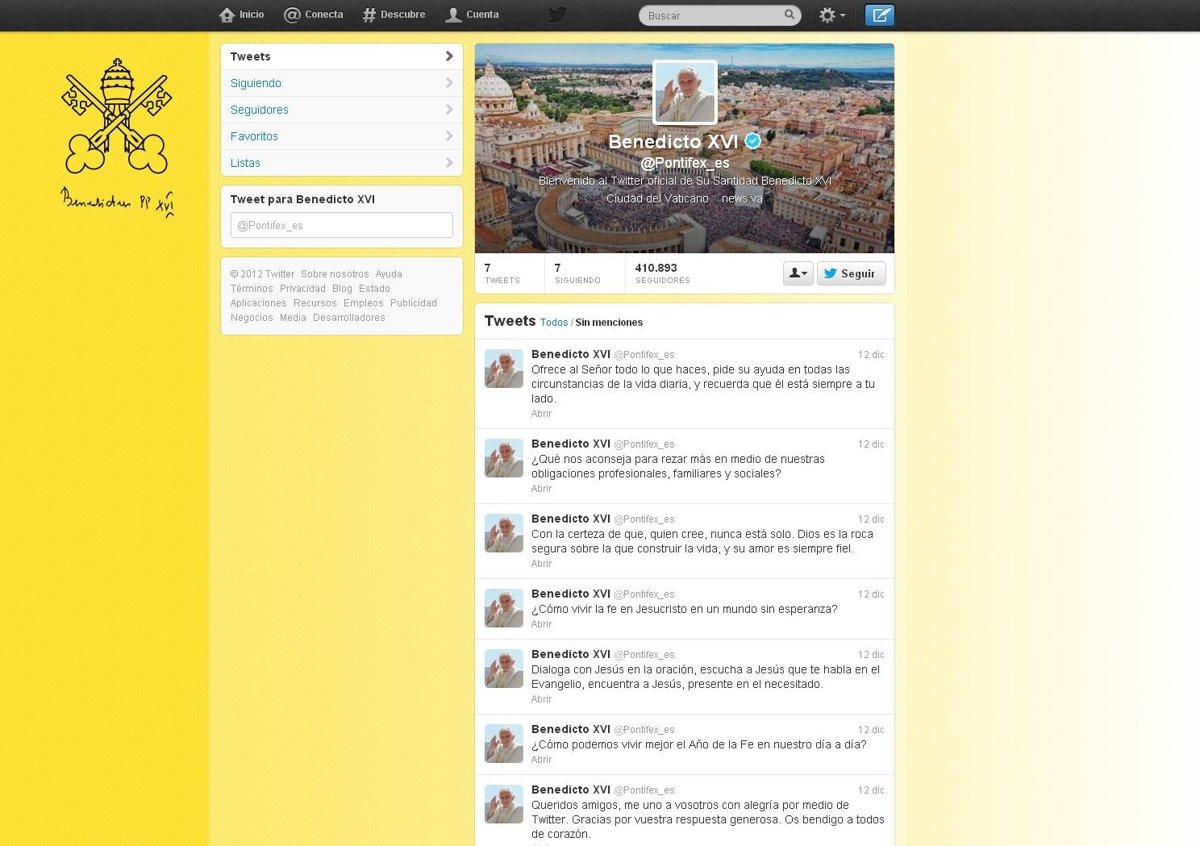Click the profile photo thumbnail in the header
Viewport: 1200px width, 846px height.
[x=685, y=92]
